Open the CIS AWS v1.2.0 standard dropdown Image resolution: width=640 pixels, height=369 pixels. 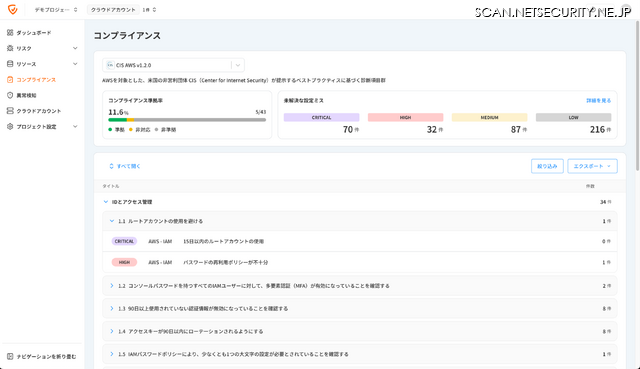(x=173, y=65)
